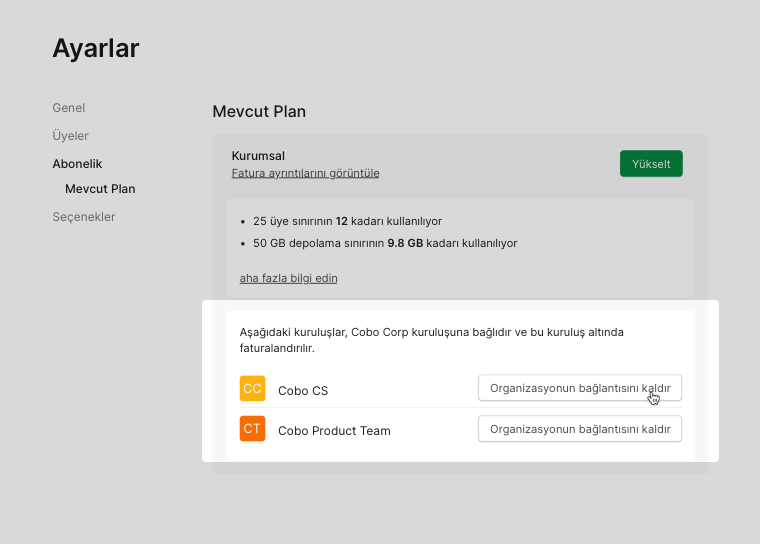Click the Cobo Corp billing description text
Screen dimensions: 760x544
point(431,340)
